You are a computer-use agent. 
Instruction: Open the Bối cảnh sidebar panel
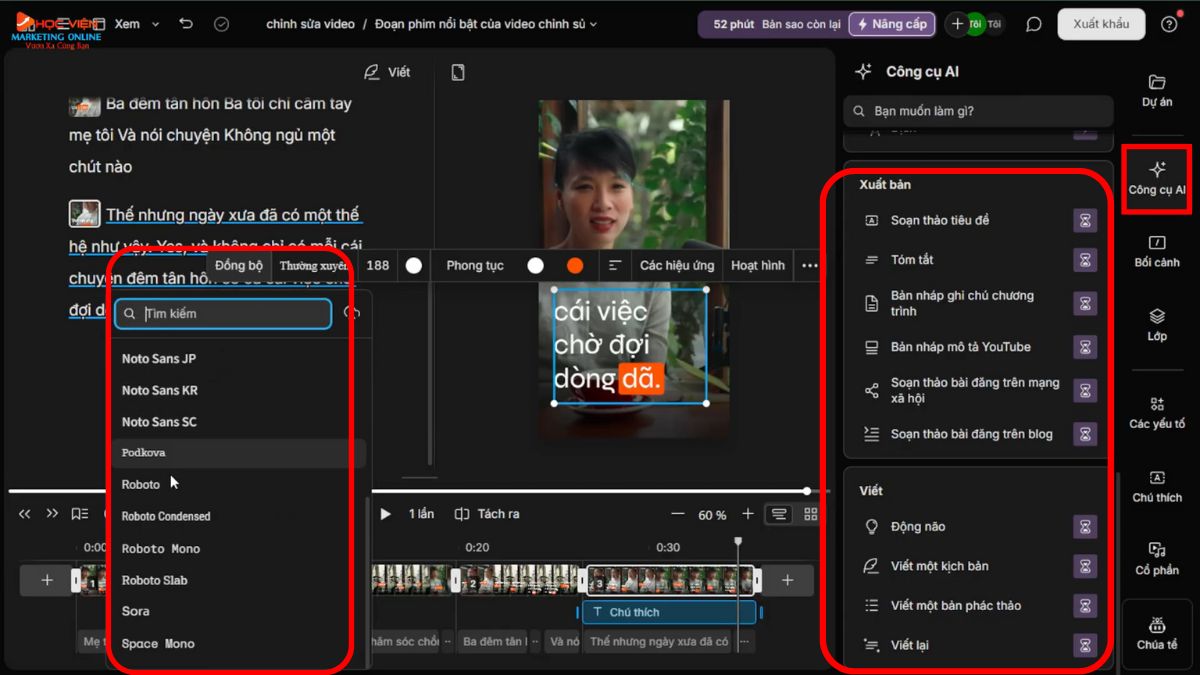(1157, 251)
